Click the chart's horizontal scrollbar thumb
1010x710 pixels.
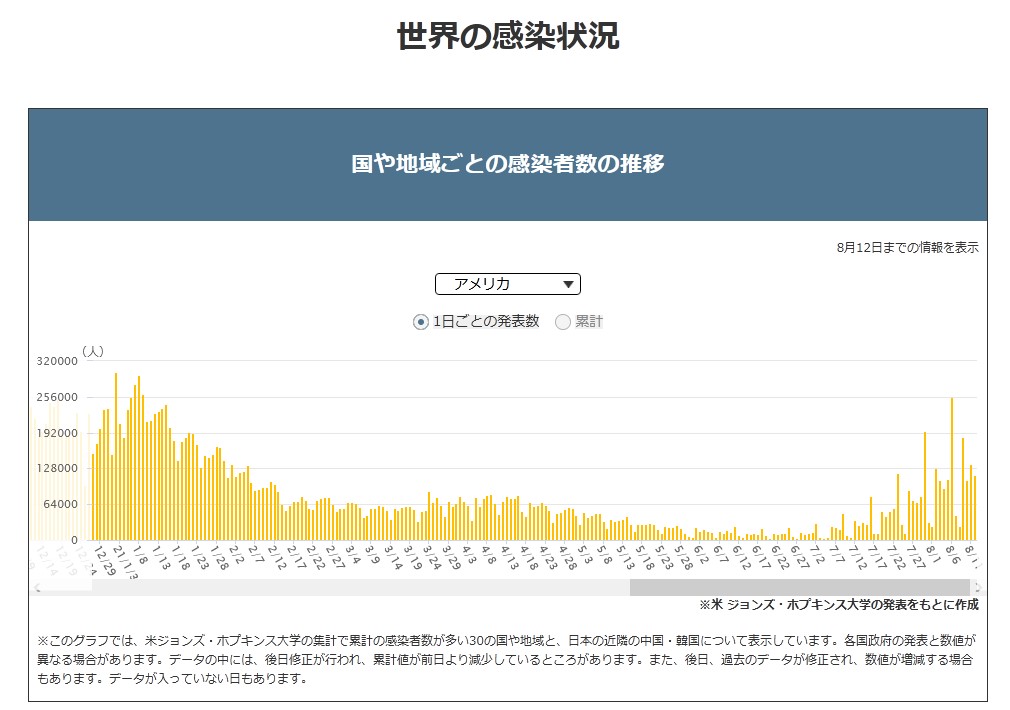click(x=798, y=588)
